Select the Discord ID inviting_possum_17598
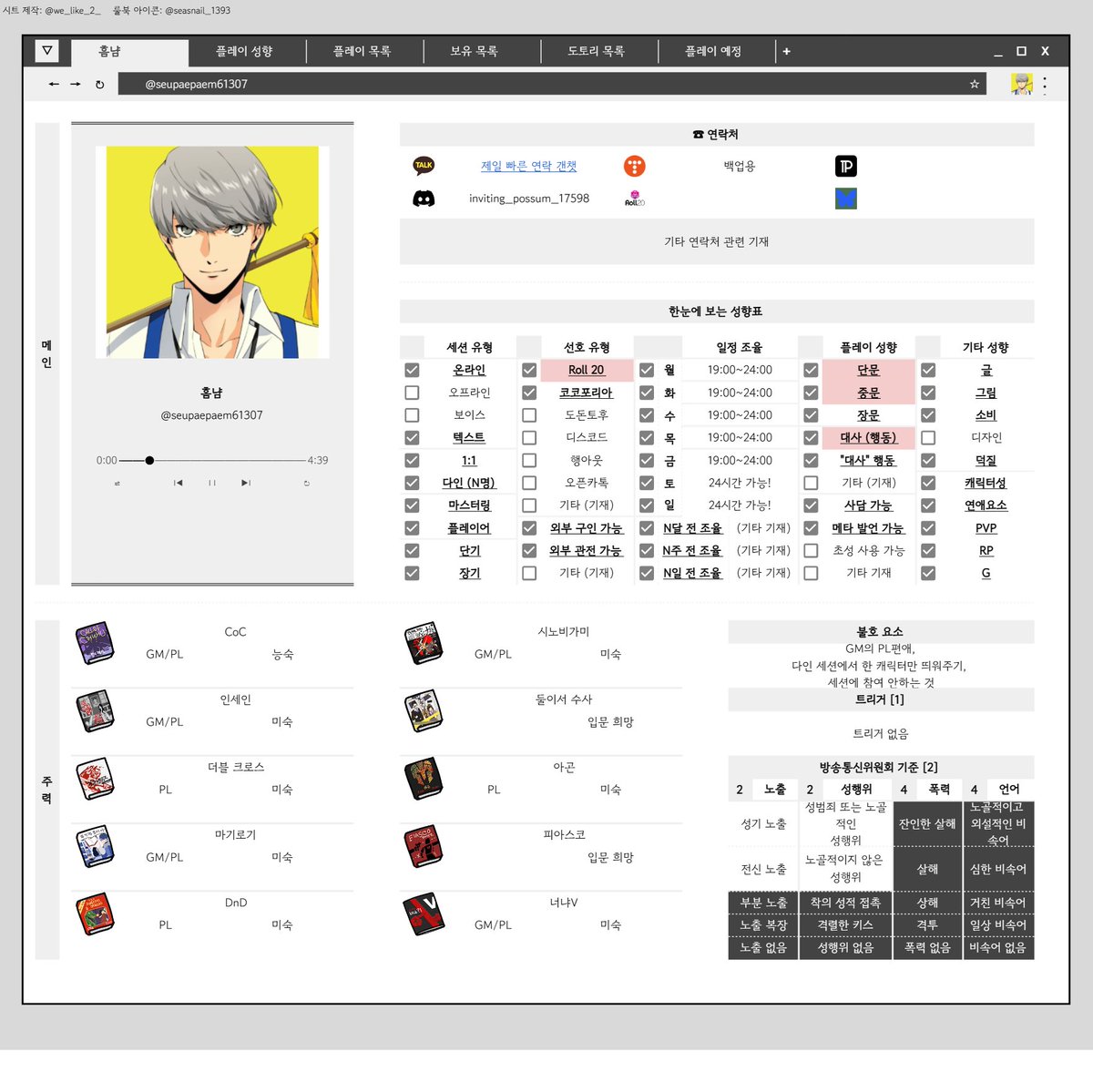This screenshot has height=1092, width=1093. tap(529, 199)
